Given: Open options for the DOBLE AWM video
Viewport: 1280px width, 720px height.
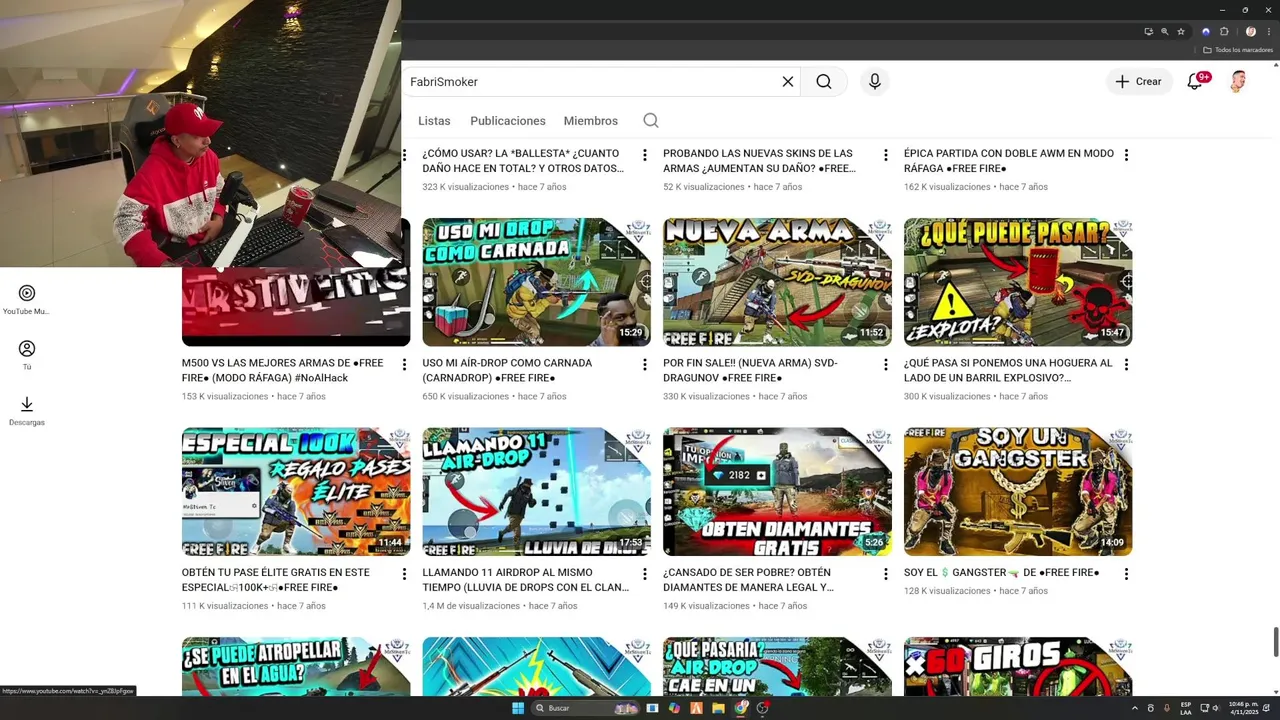Looking at the screenshot, I should coord(1126,155).
